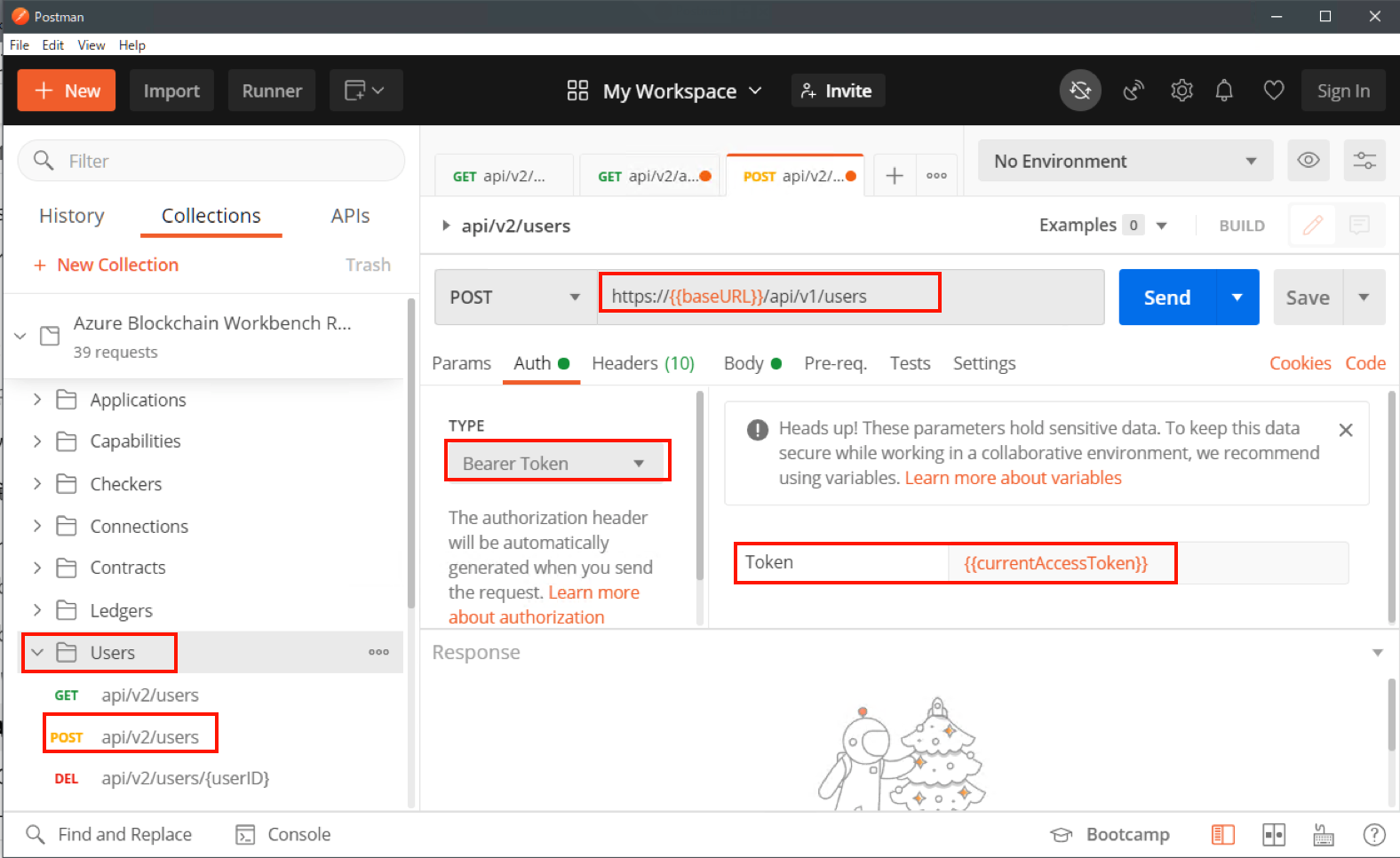Open the Console panel
The image size is (1400, 858).
point(283,834)
